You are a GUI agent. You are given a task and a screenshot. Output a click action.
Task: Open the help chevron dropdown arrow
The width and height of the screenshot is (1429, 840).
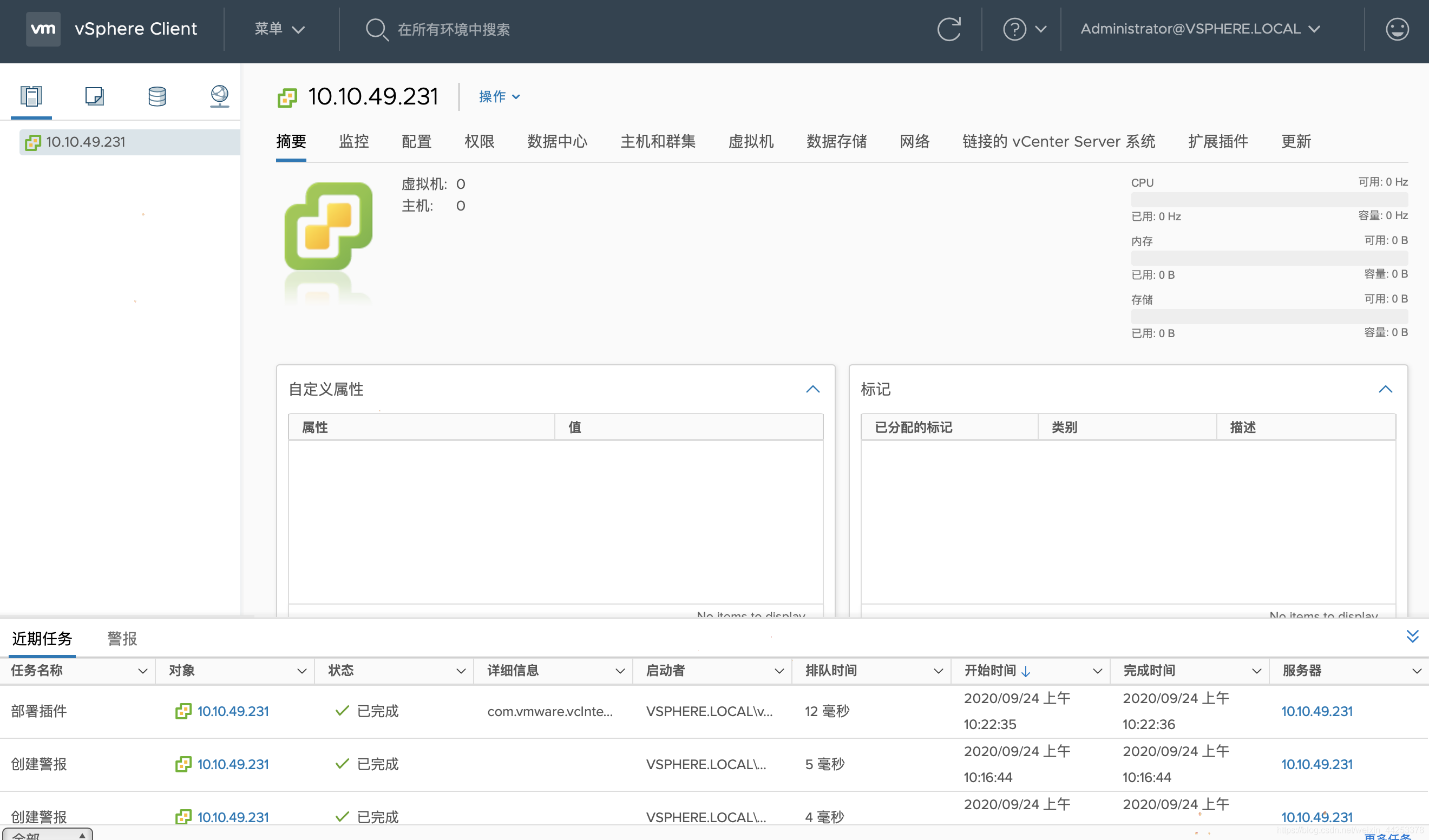[1041, 29]
